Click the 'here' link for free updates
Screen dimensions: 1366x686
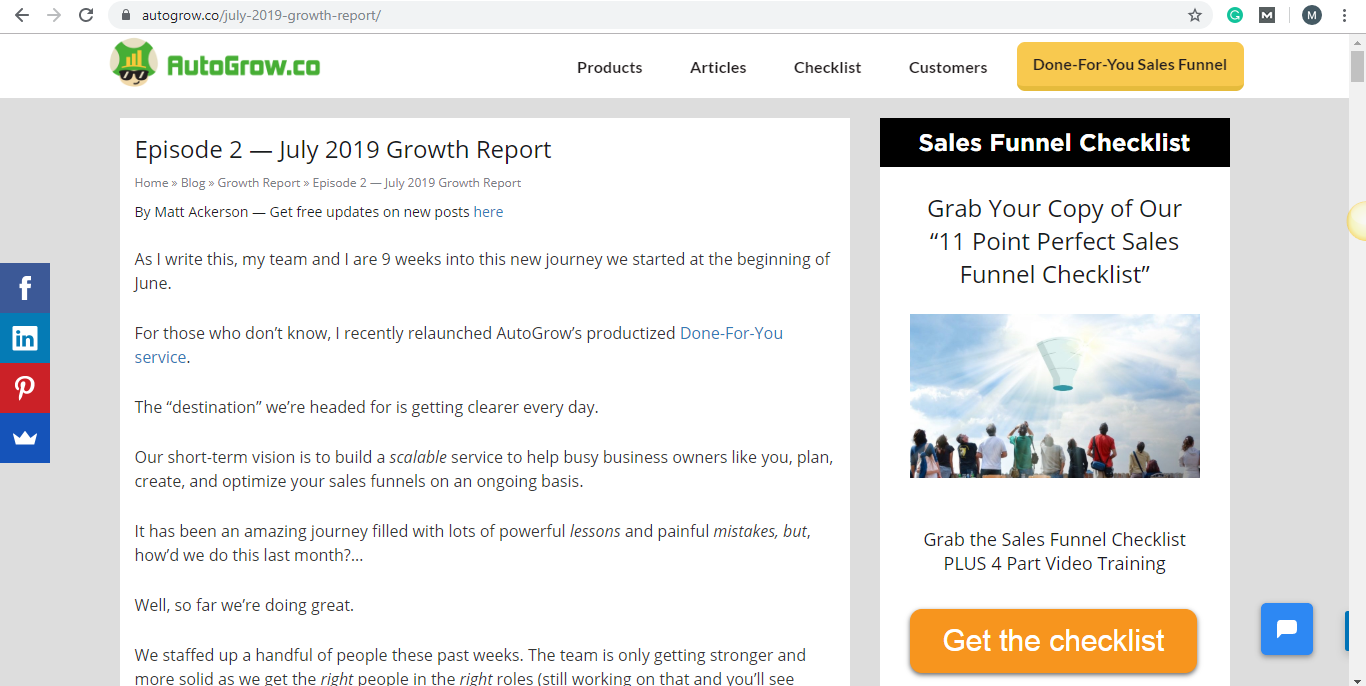click(x=488, y=211)
